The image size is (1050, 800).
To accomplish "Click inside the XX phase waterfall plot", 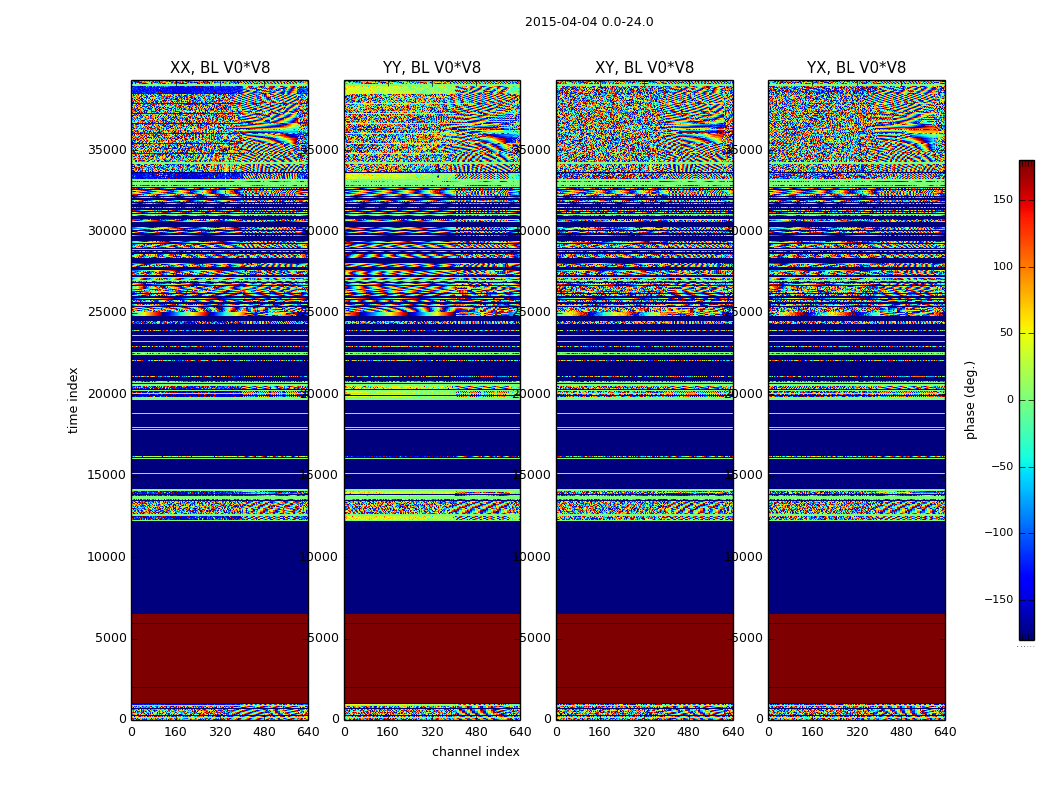I will pyautogui.click(x=220, y=400).
